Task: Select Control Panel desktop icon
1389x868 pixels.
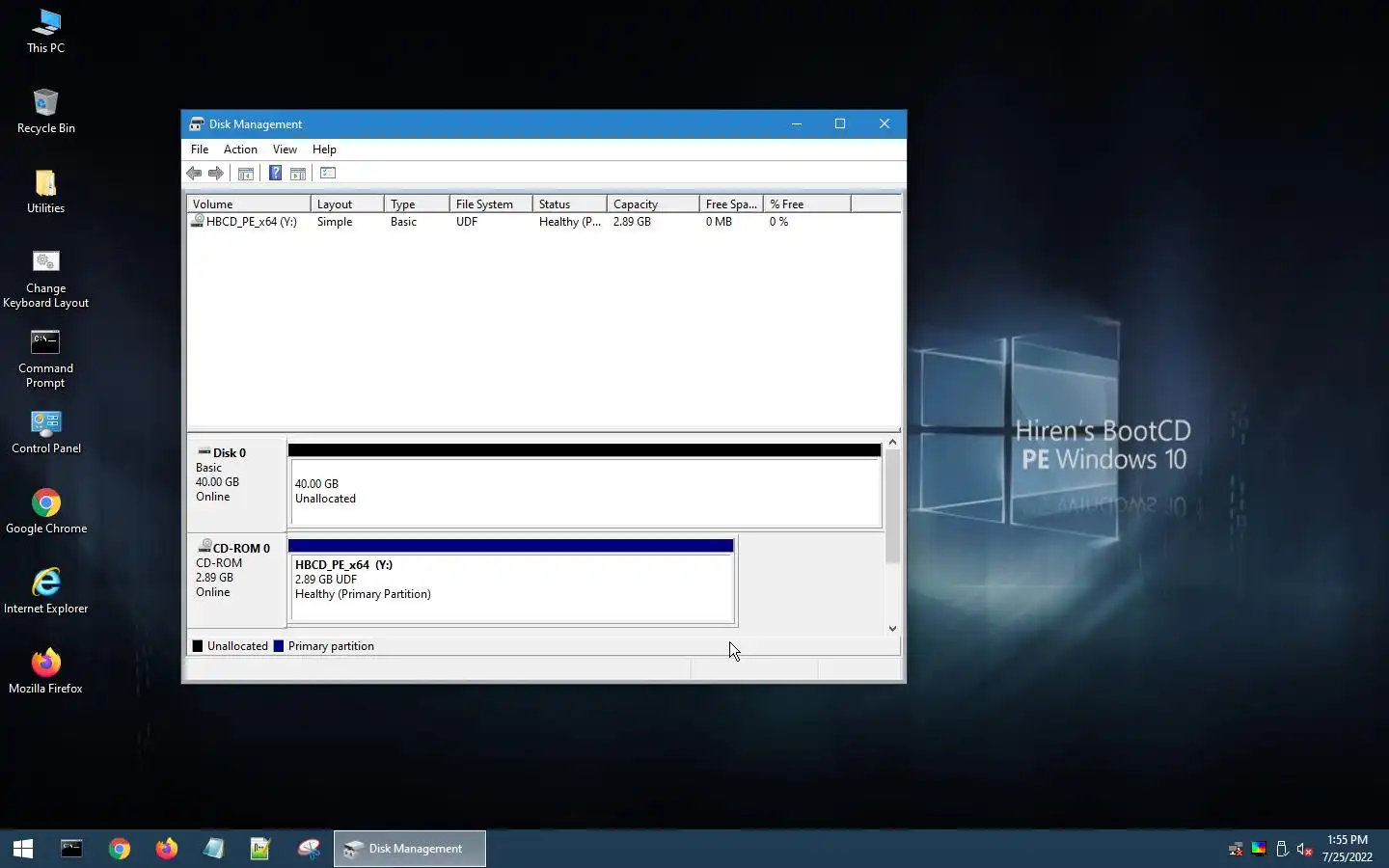Action: pos(45,431)
